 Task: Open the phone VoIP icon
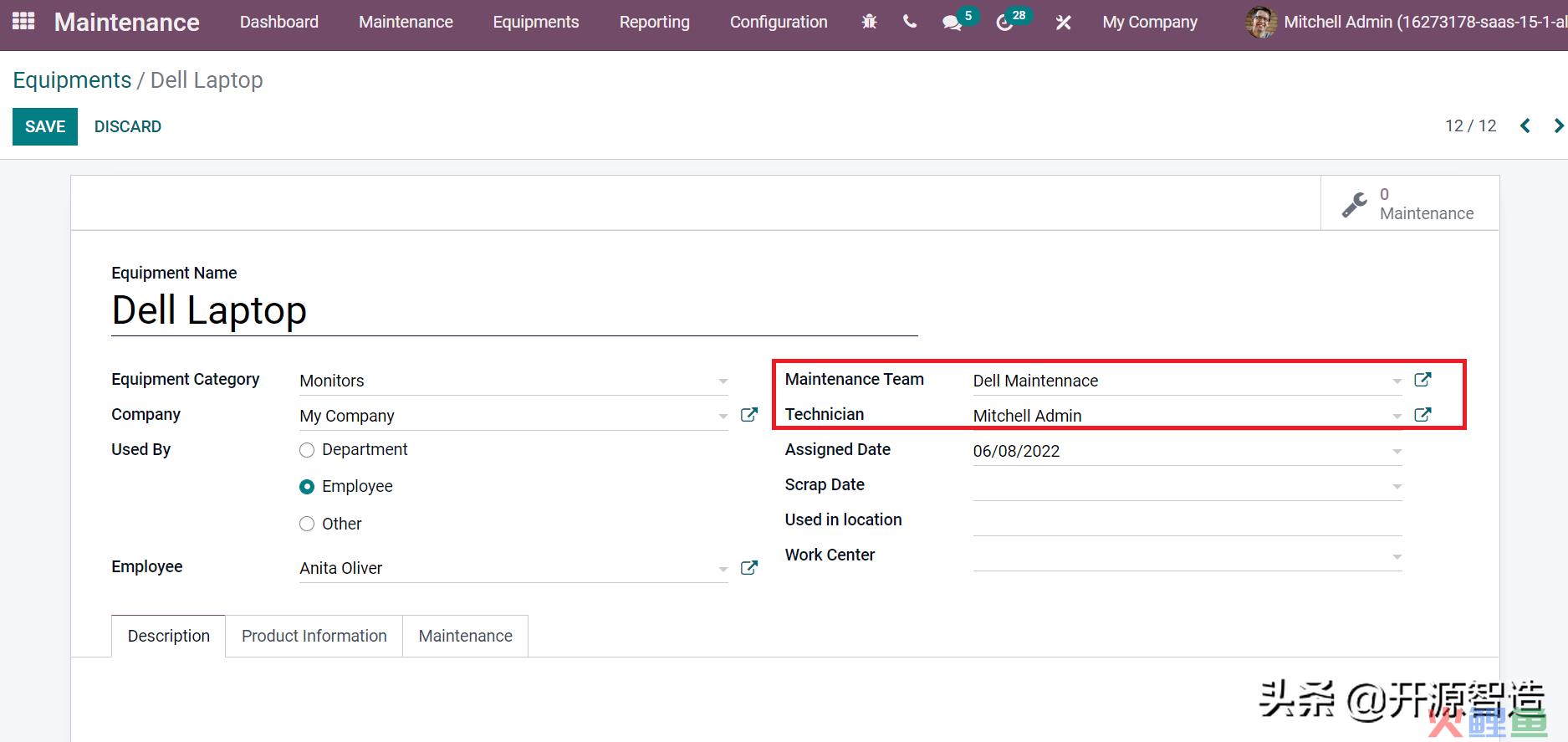910,22
